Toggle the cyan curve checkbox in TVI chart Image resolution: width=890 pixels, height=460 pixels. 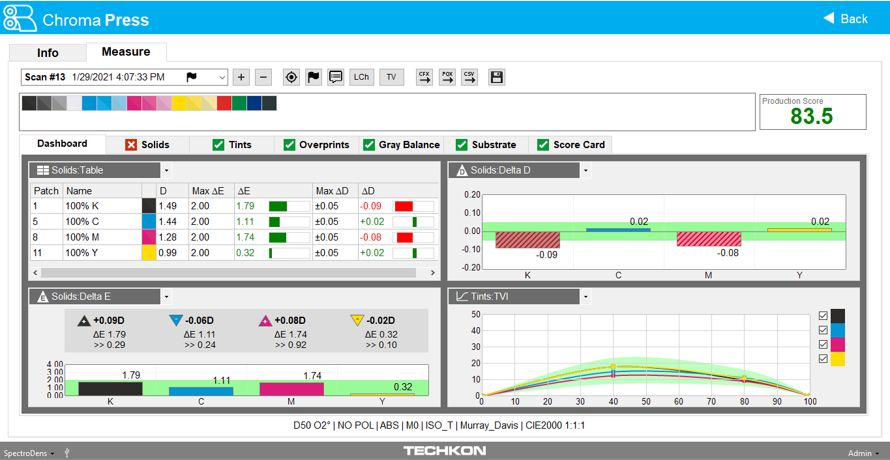pyautogui.click(x=823, y=330)
